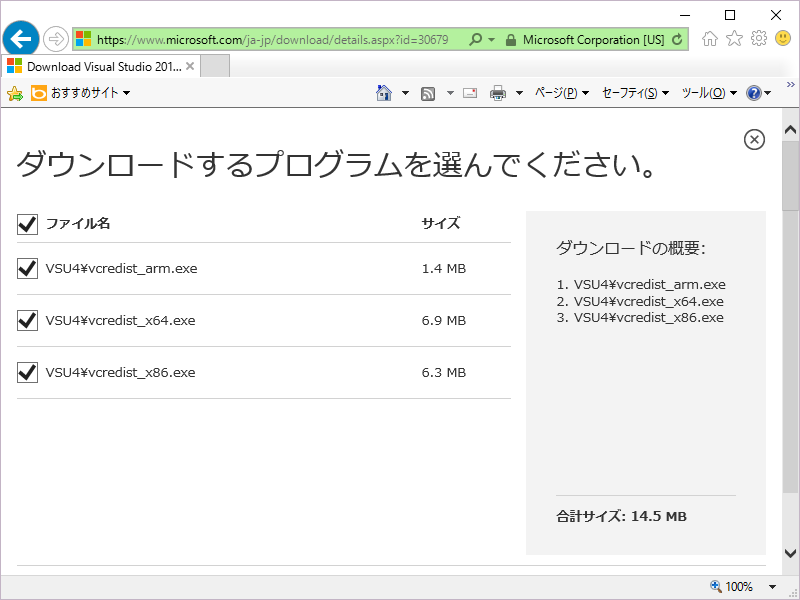Image resolution: width=800 pixels, height=600 pixels.
Task: Click the サイズ column header
Action: [441, 223]
